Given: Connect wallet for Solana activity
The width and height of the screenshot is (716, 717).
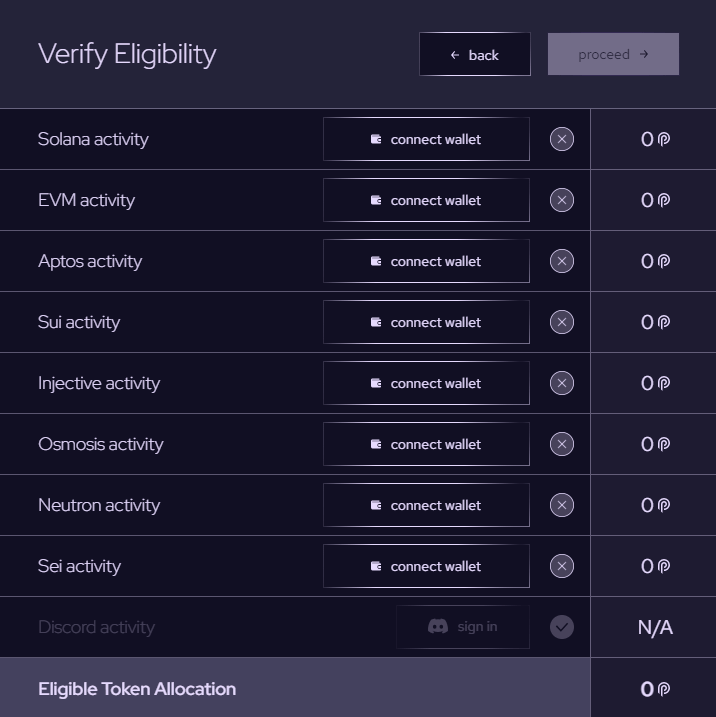Looking at the screenshot, I should pyautogui.click(x=426, y=139).
